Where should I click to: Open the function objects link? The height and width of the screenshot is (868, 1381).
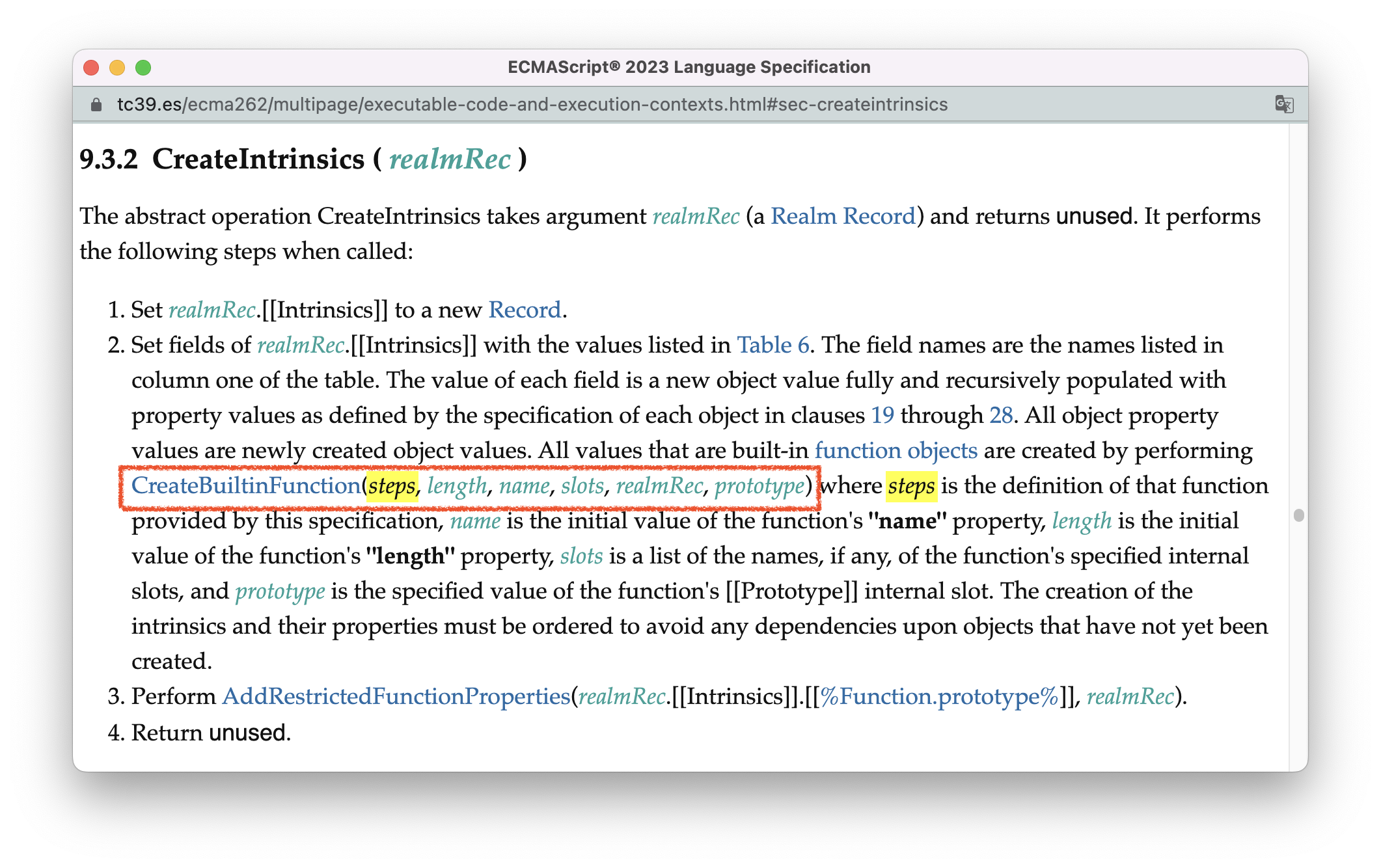point(896,450)
